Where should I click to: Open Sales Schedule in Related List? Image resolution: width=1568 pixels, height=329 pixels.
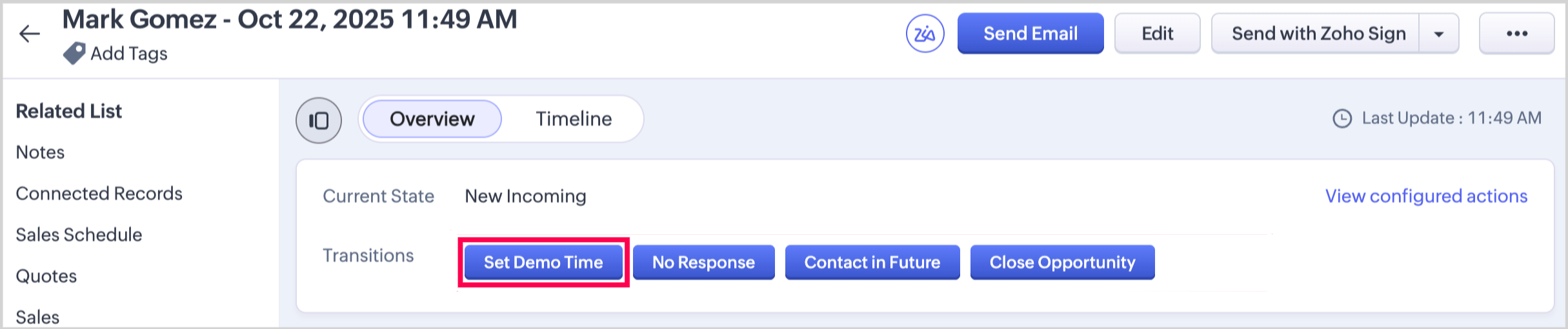[79, 235]
